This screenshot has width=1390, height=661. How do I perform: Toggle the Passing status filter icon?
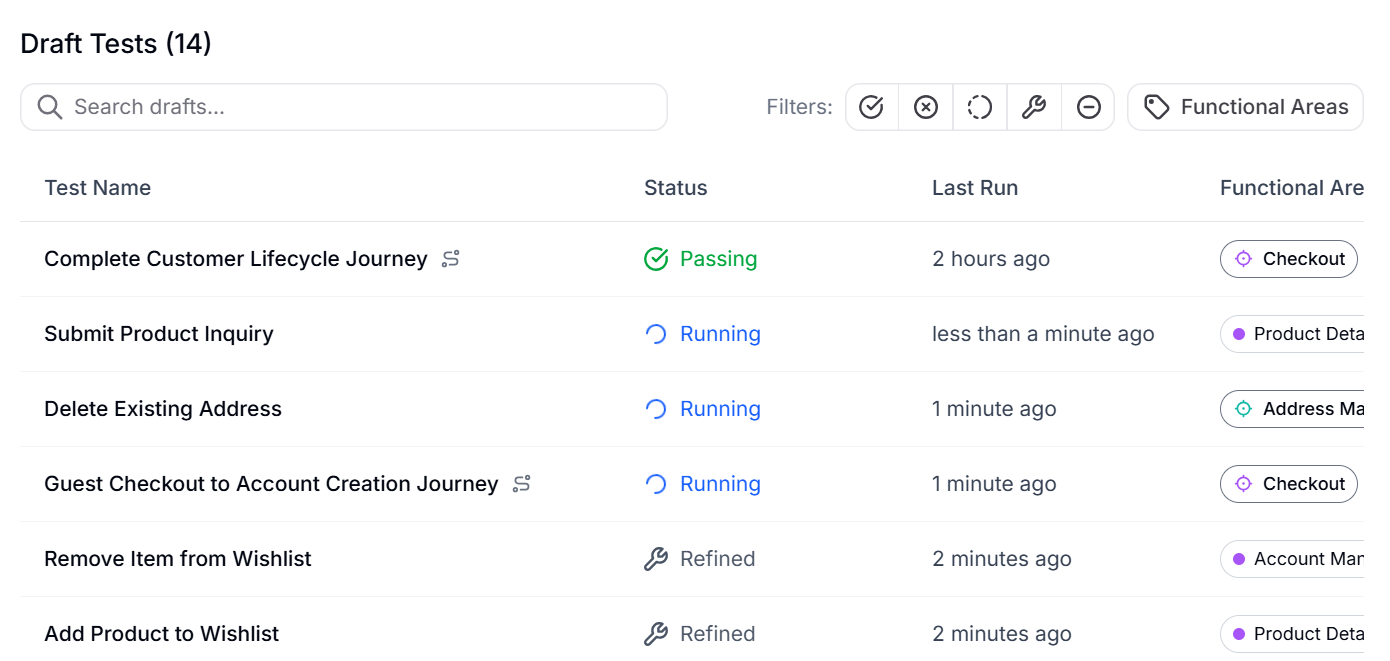tap(872, 107)
